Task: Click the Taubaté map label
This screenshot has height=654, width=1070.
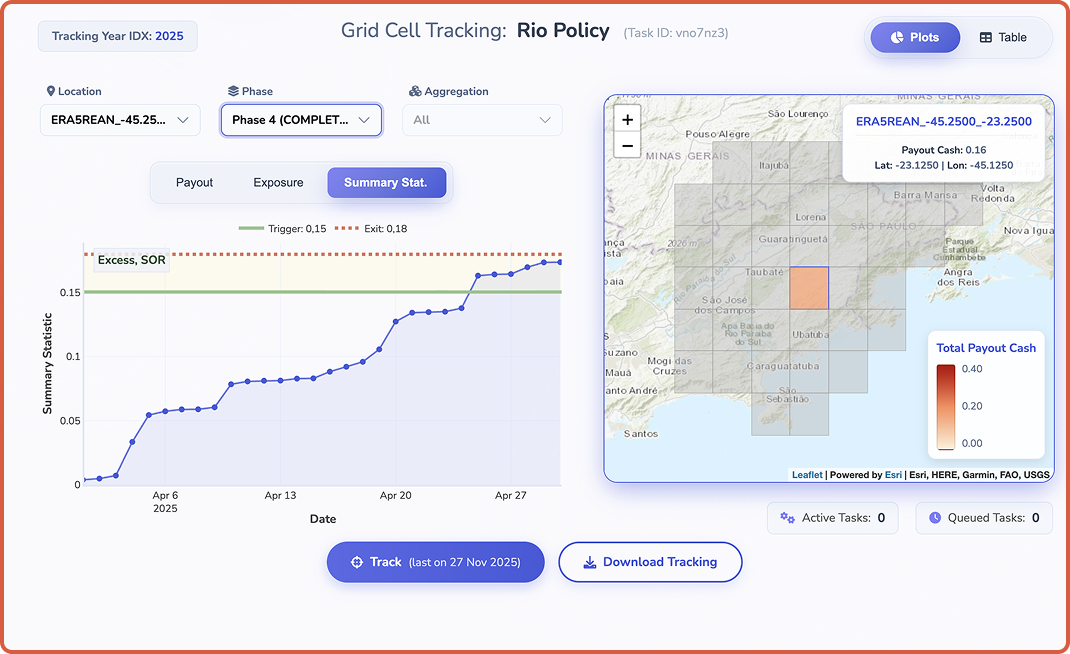Action: tap(764, 272)
